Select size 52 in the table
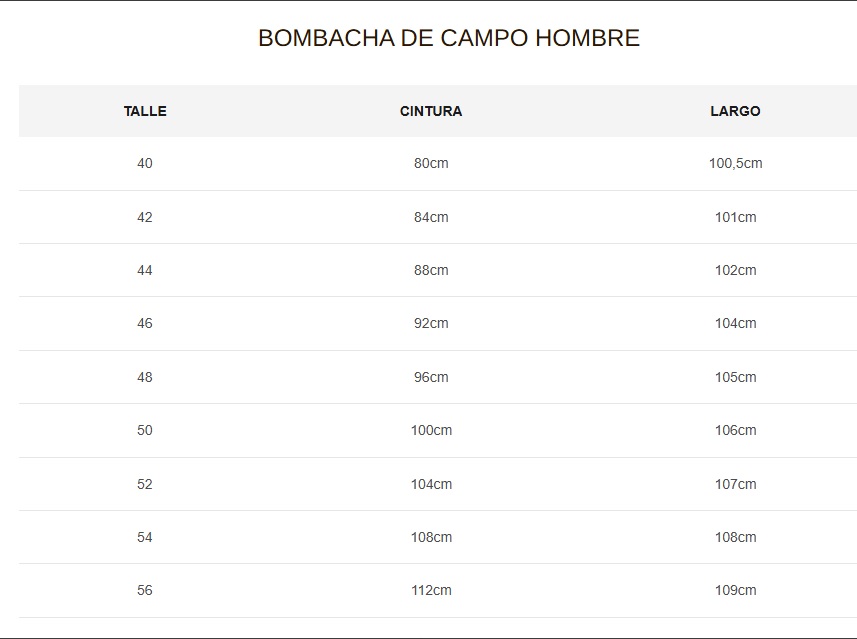The width and height of the screenshot is (857, 639). [x=145, y=484]
